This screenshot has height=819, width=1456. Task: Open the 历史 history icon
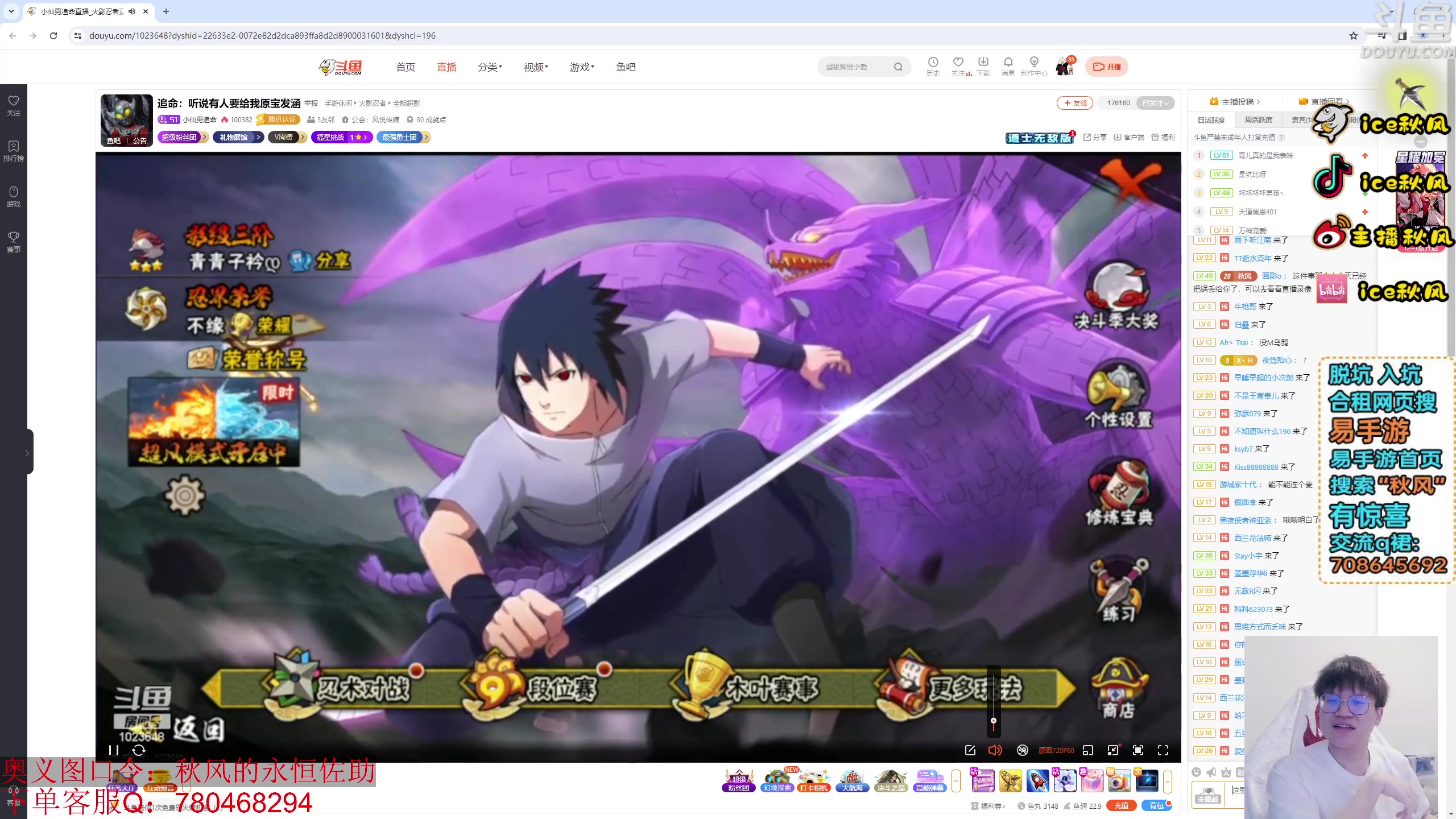[x=933, y=66]
